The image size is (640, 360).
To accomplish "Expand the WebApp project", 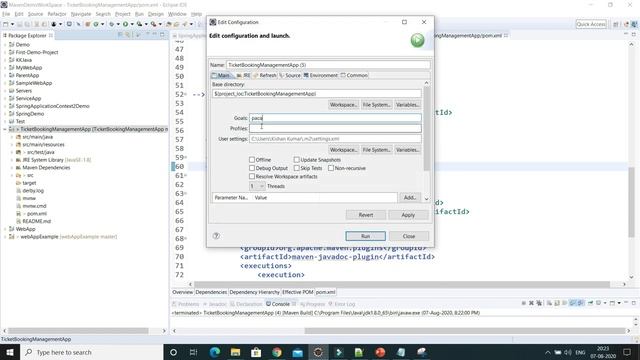I will point(5,229).
